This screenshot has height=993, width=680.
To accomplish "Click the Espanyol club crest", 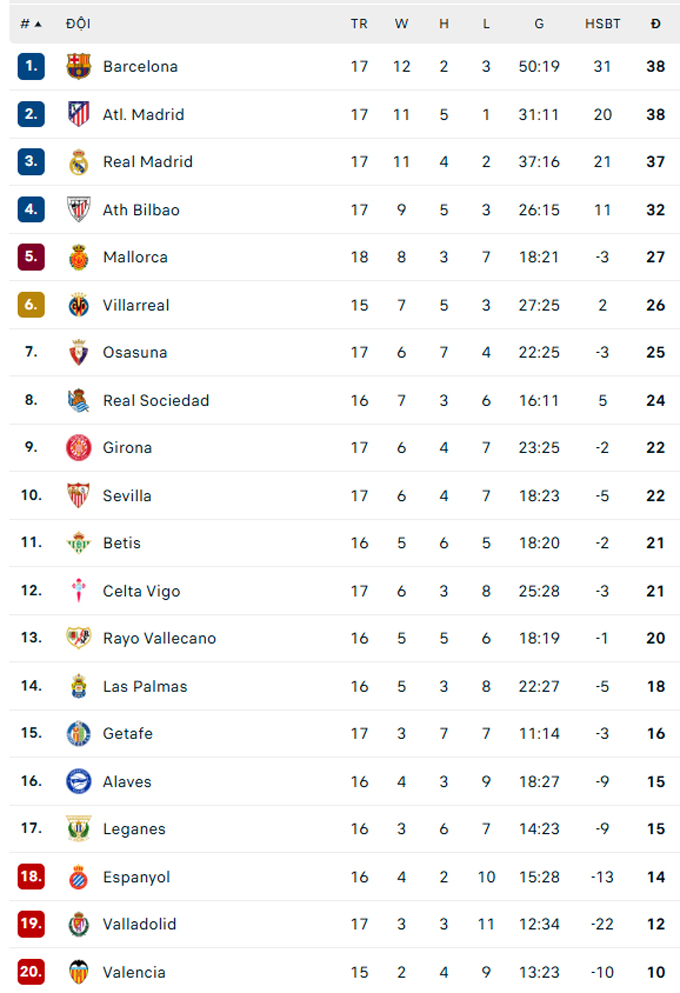I will coord(79,877).
